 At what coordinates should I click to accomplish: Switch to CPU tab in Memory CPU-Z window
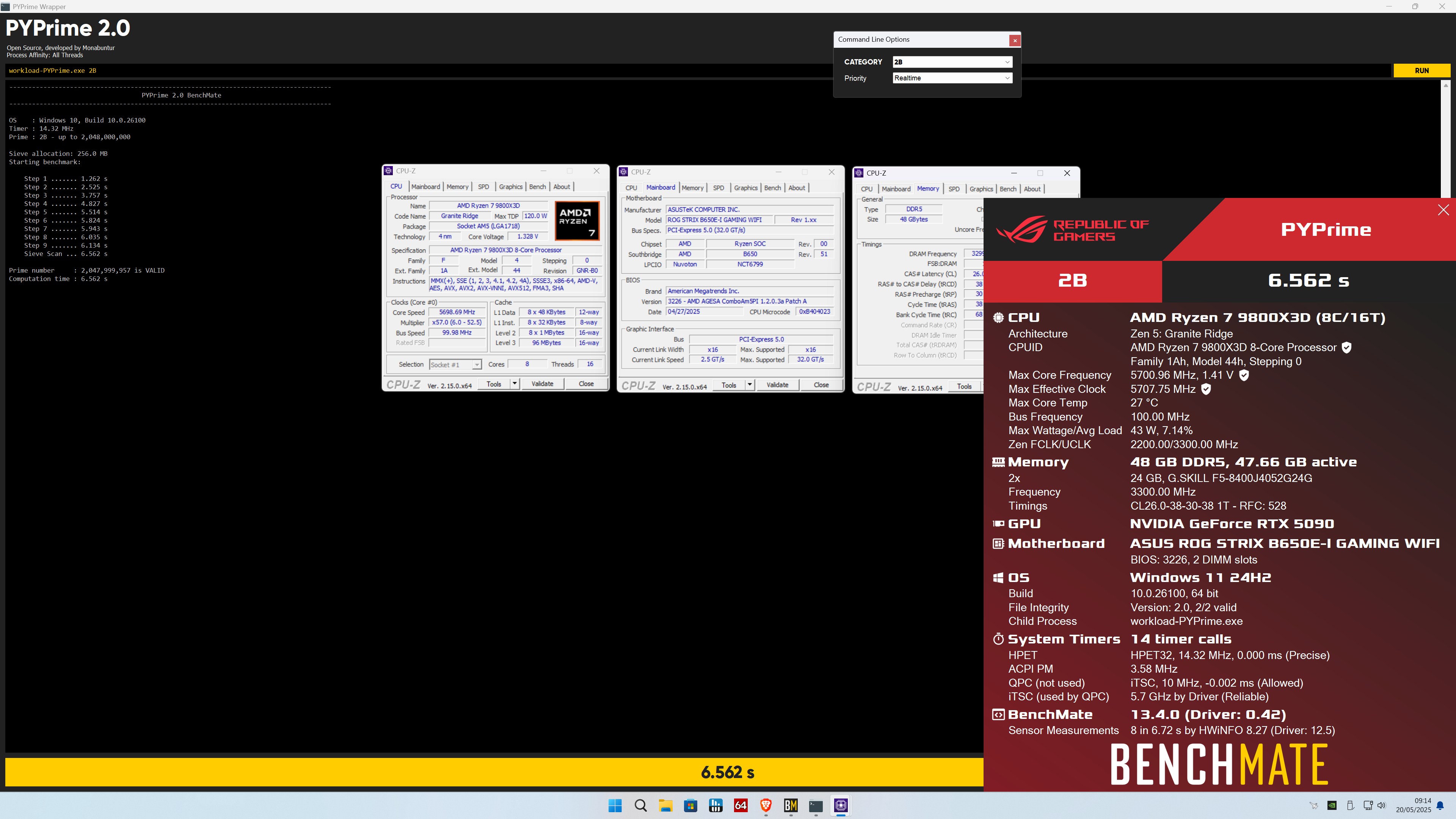click(866, 189)
